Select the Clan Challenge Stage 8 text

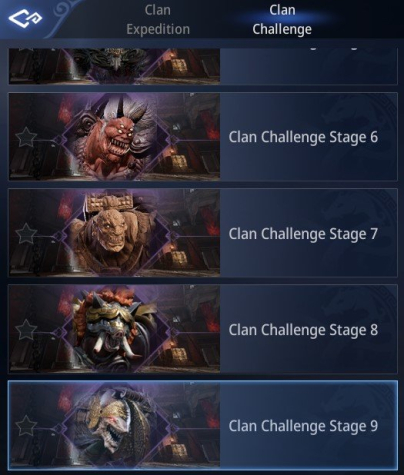coord(303,330)
